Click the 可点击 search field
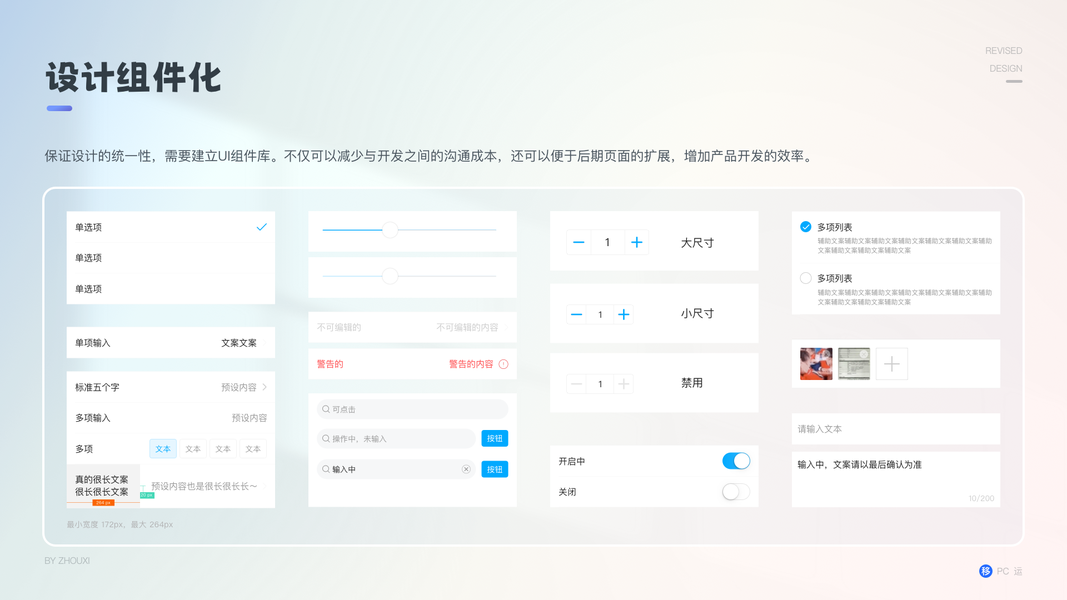Image resolution: width=1067 pixels, height=600 pixels. point(412,409)
